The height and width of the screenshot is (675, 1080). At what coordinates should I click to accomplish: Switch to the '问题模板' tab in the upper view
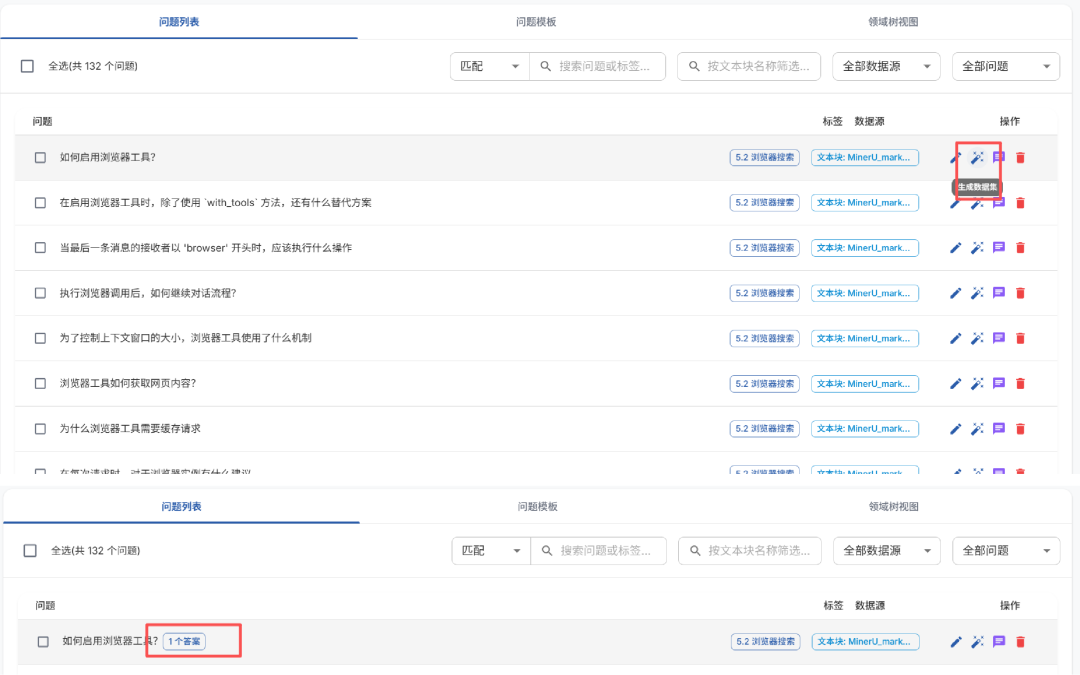pos(536,22)
